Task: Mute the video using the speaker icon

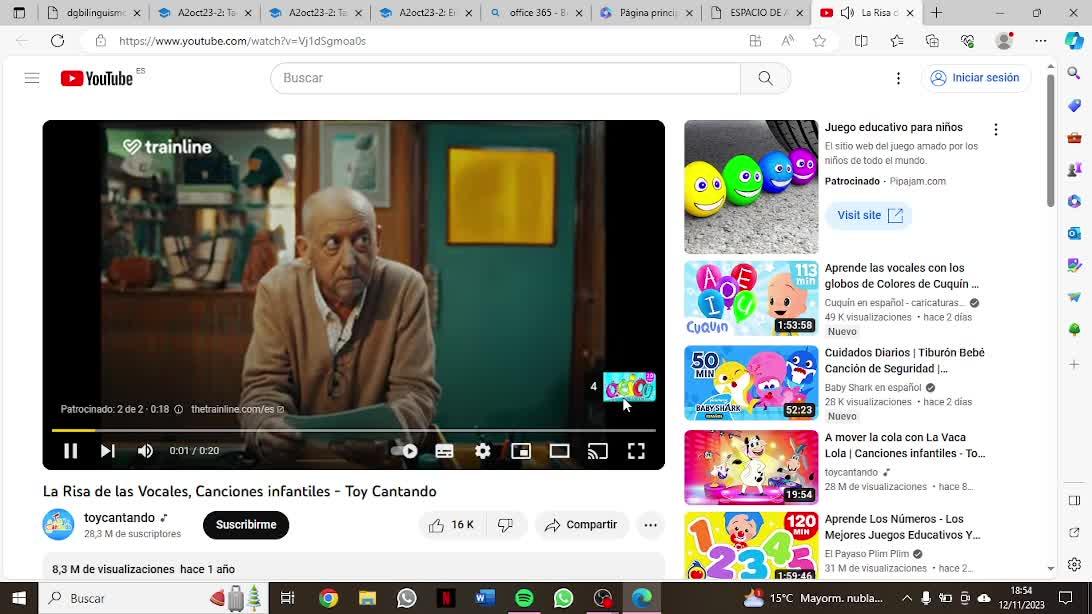Action: point(145,451)
